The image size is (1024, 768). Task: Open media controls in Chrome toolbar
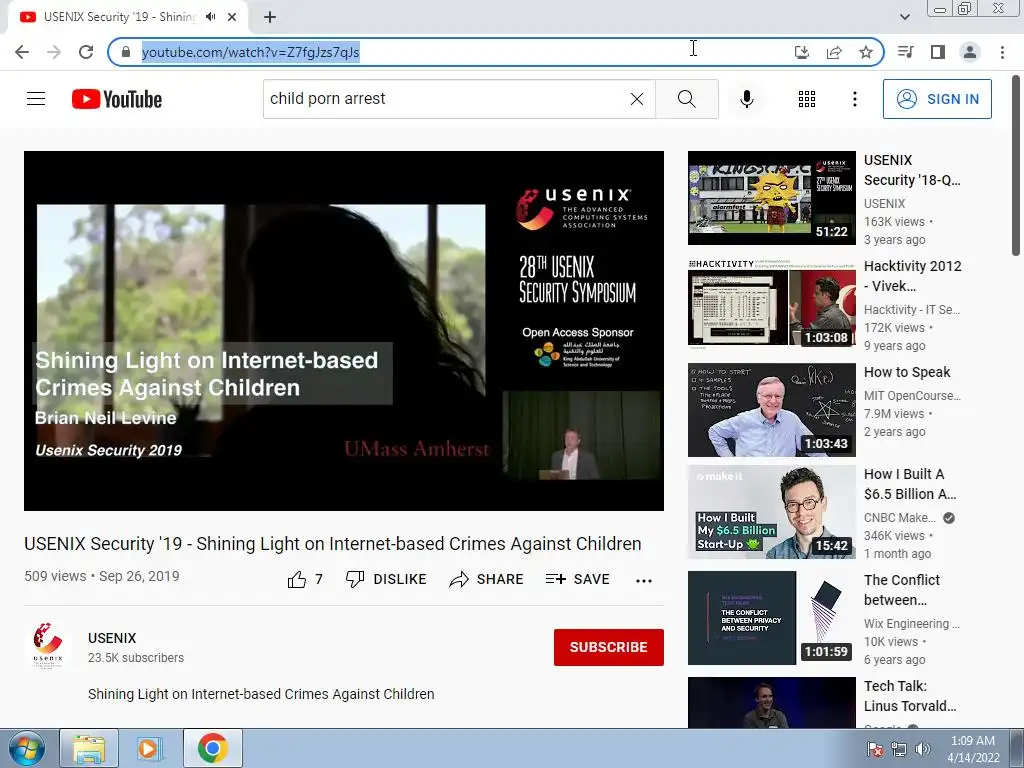pyautogui.click(x=906, y=52)
